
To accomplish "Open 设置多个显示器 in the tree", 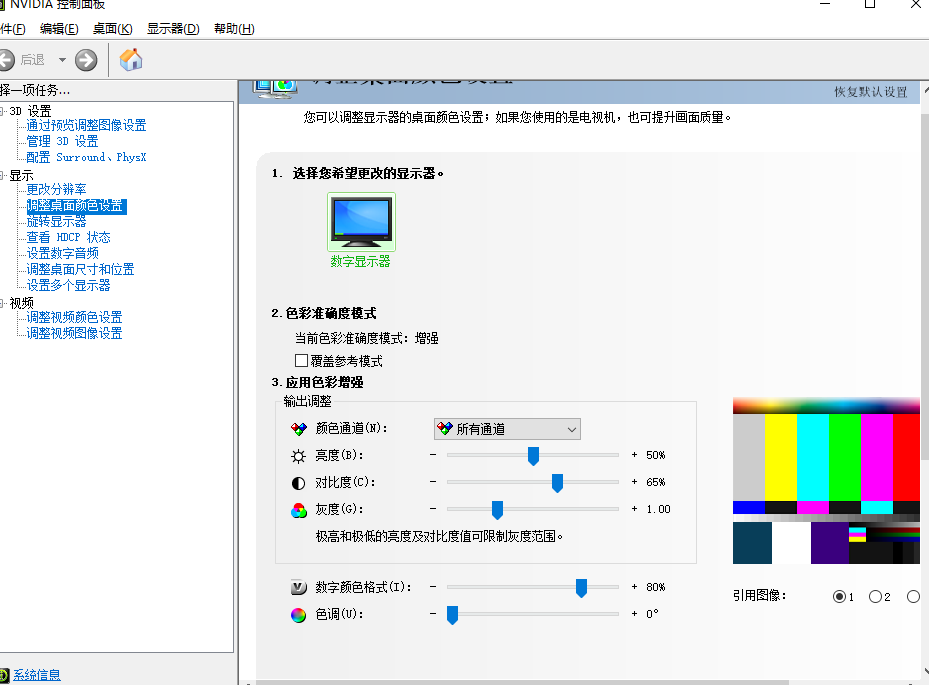I will click(x=68, y=285).
